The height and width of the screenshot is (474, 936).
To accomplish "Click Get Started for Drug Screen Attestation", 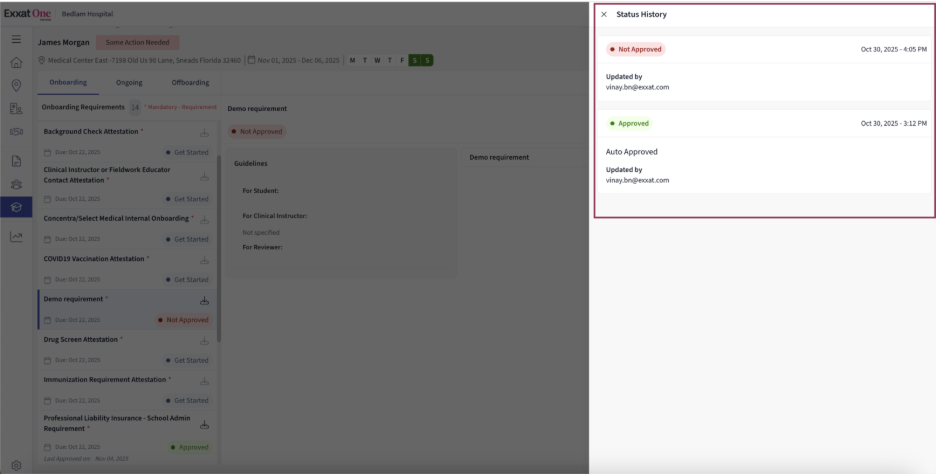I will [187, 360].
